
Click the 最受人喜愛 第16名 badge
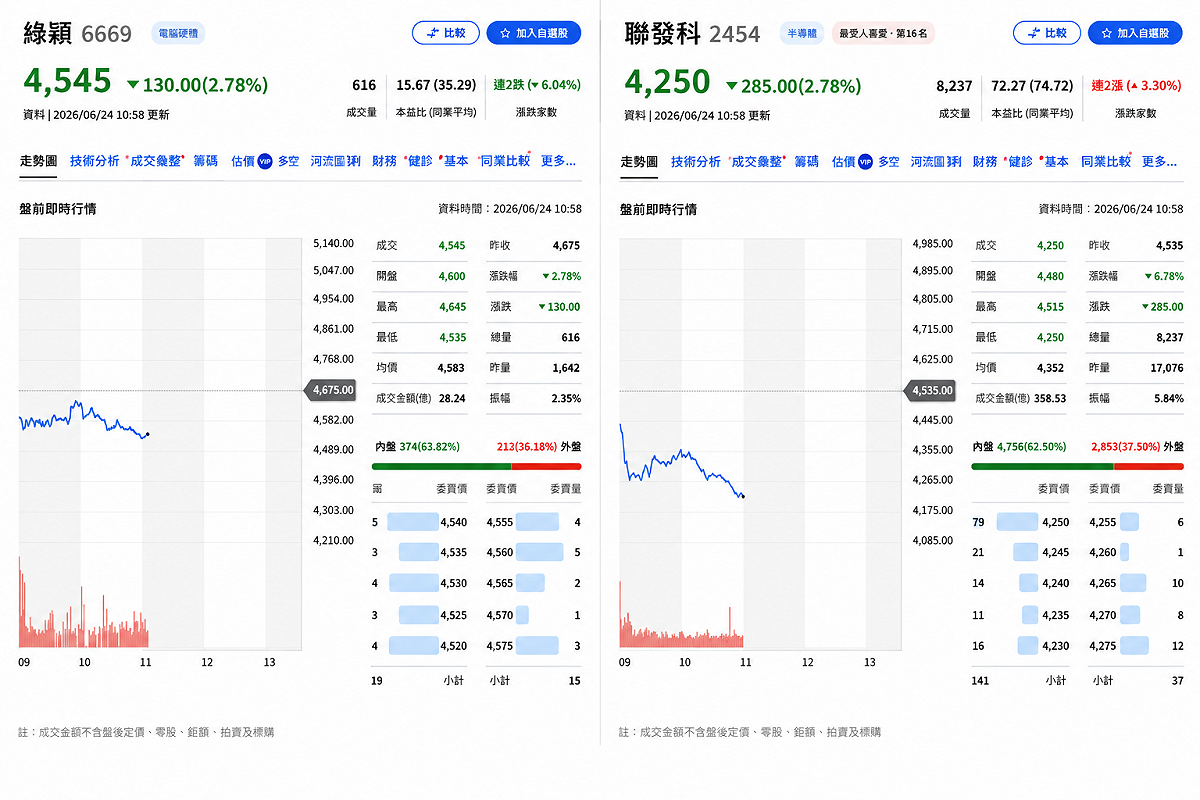(x=883, y=33)
